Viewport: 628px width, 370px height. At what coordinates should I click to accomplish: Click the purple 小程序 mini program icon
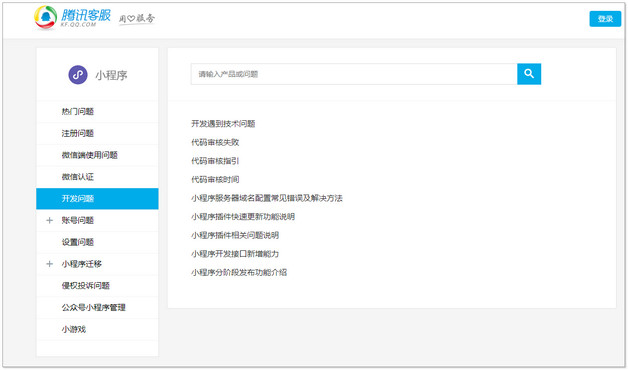(x=78, y=75)
